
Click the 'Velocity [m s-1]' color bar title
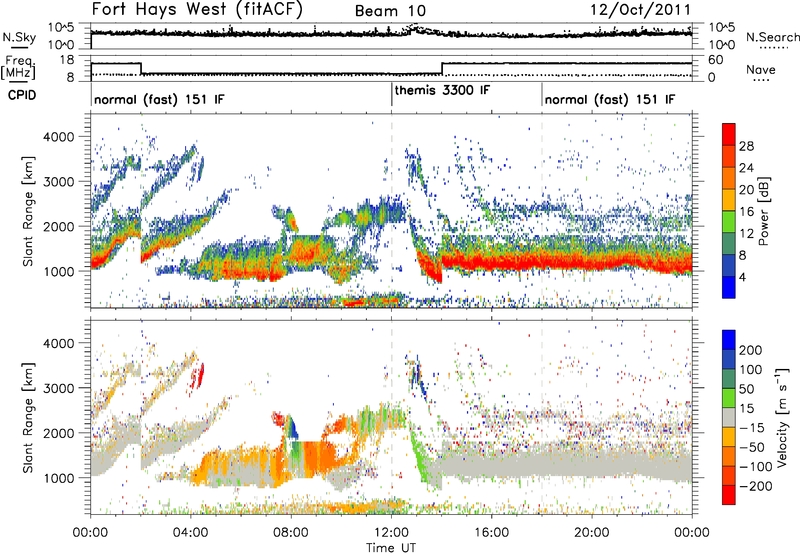[x=783, y=417]
